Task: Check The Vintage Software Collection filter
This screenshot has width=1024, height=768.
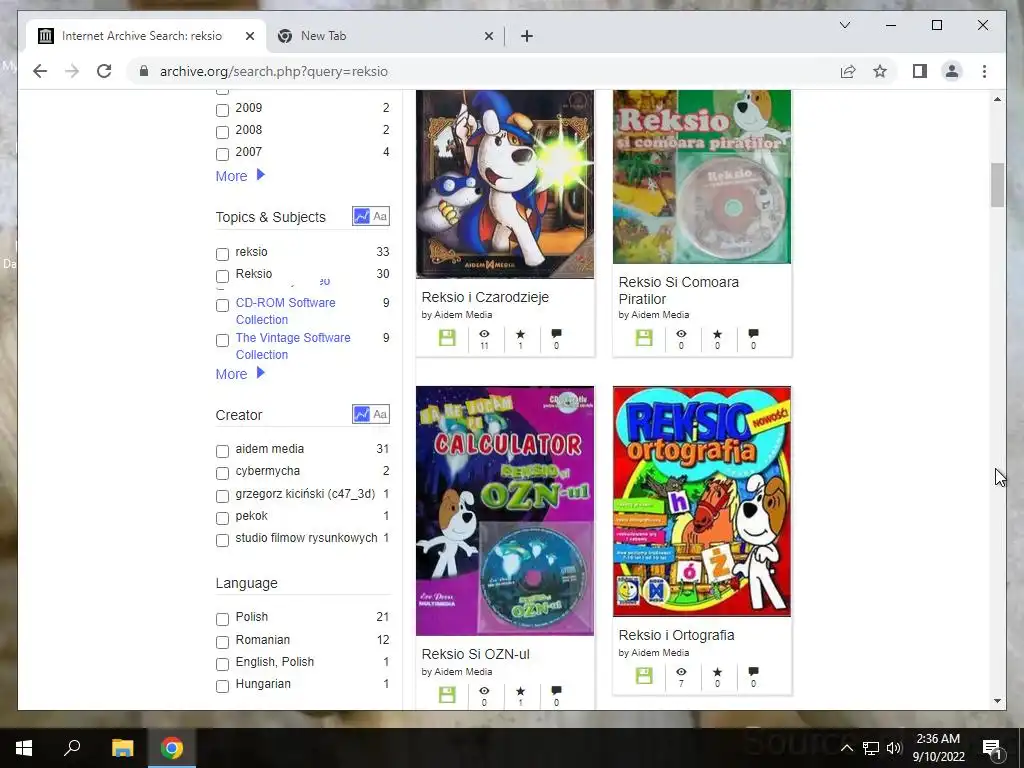Action: click(x=222, y=340)
